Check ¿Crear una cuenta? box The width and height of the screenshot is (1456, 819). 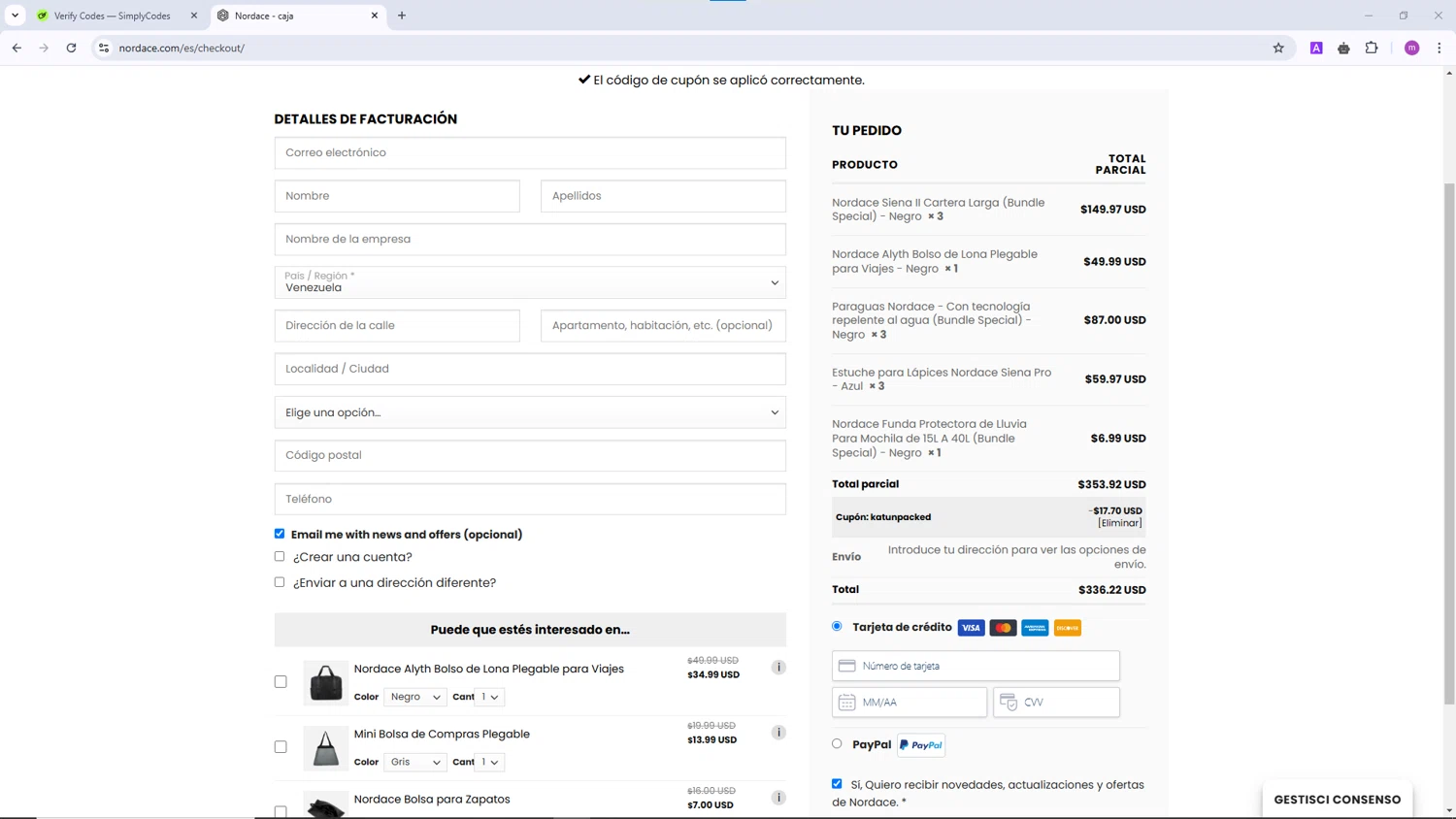click(x=280, y=556)
